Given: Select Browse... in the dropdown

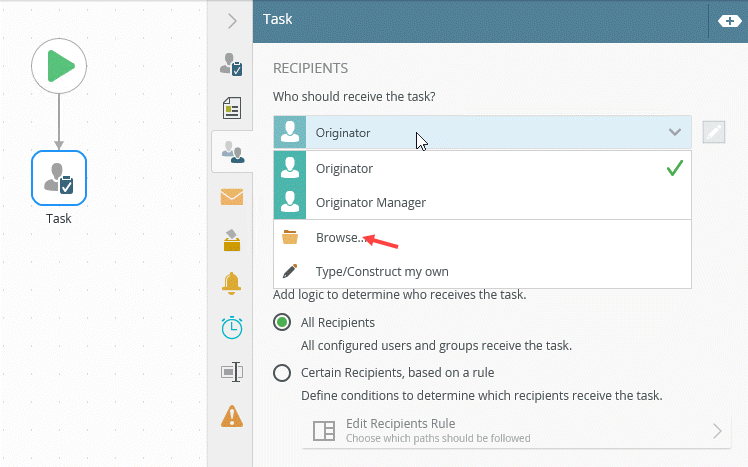Looking at the screenshot, I should (x=482, y=238).
